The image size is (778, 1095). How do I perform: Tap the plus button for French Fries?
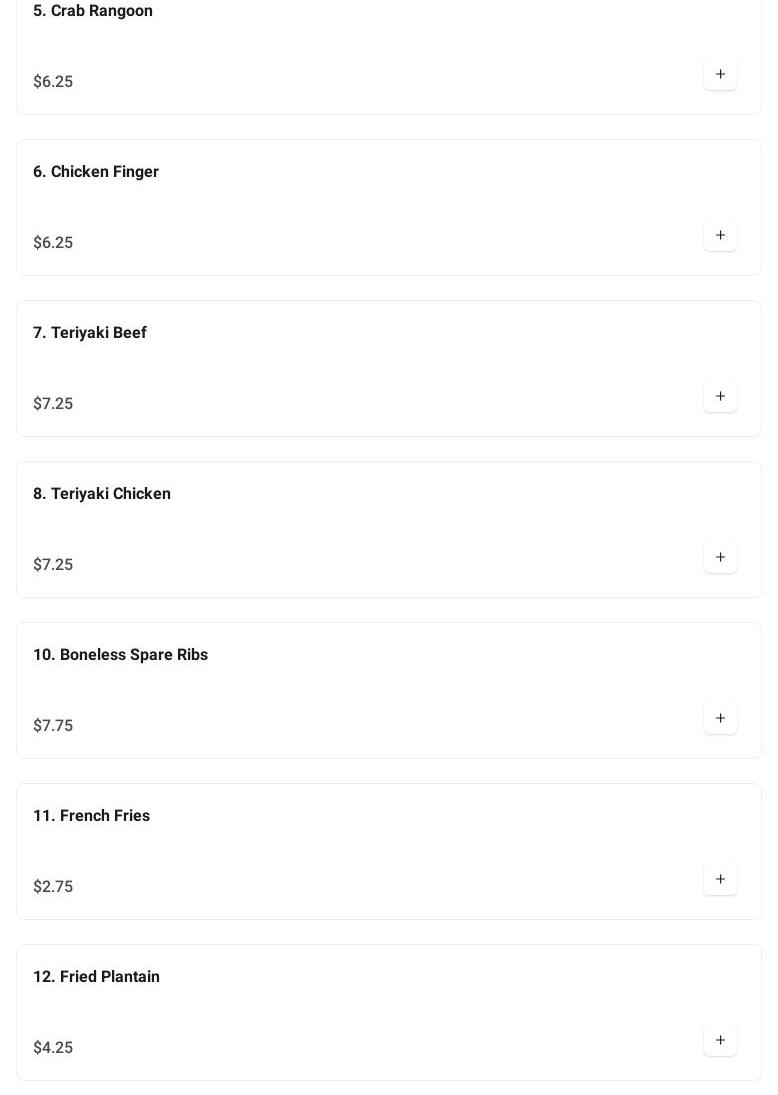click(720, 880)
